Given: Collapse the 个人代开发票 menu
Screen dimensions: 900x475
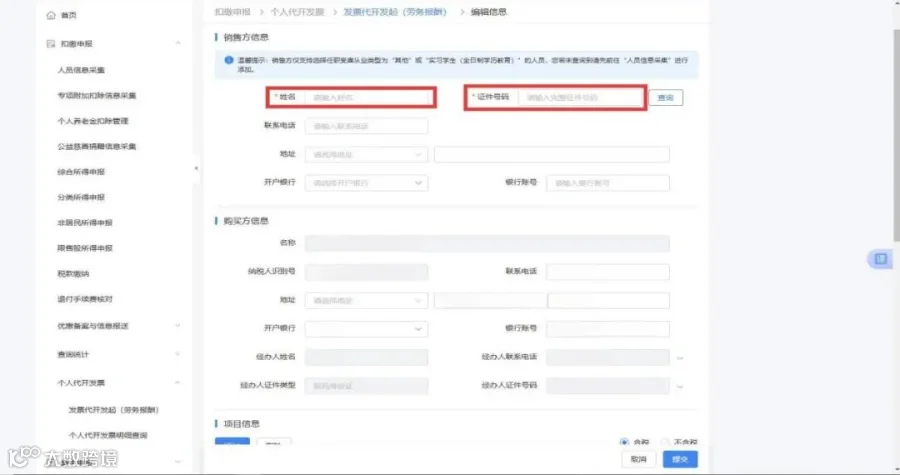Looking at the screenshot, I should tap(178, 383).
